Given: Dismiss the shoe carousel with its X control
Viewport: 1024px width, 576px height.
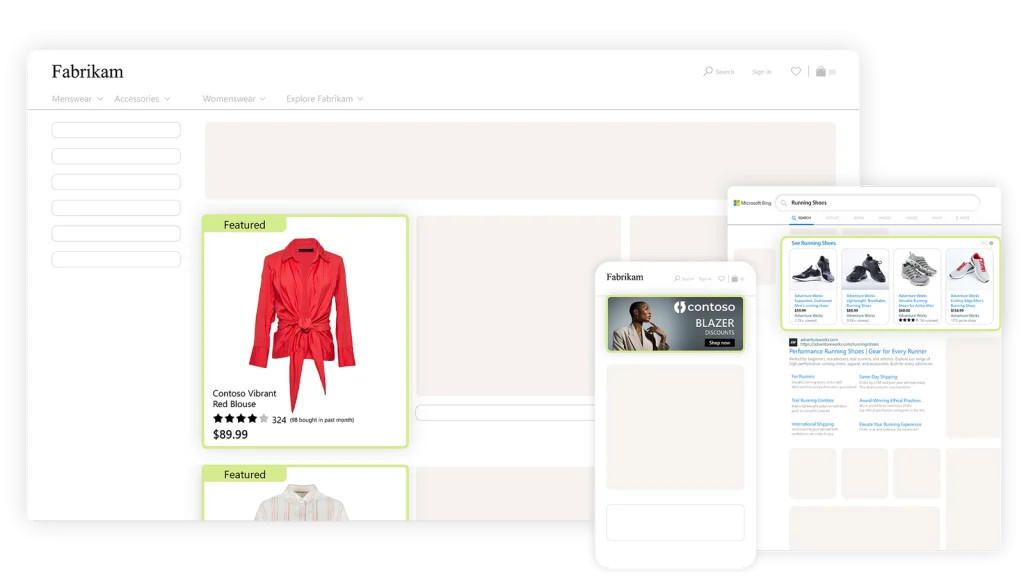Looking at the screenshot, I should (x=982, y=243).
